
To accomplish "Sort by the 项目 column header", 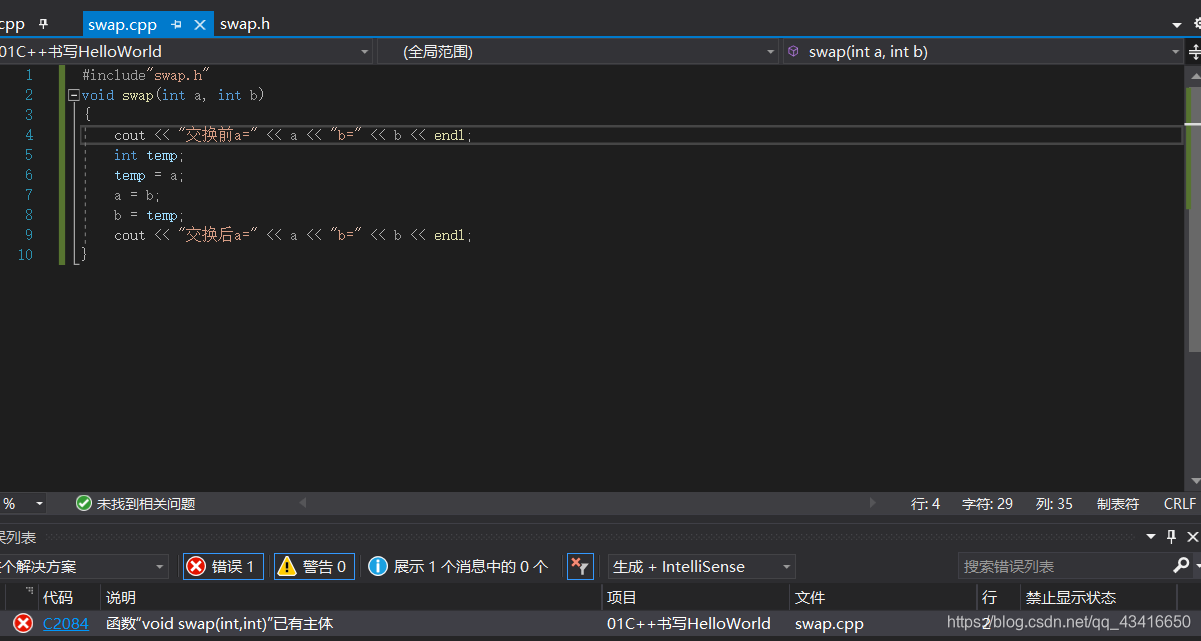I will tap(622, 597).
